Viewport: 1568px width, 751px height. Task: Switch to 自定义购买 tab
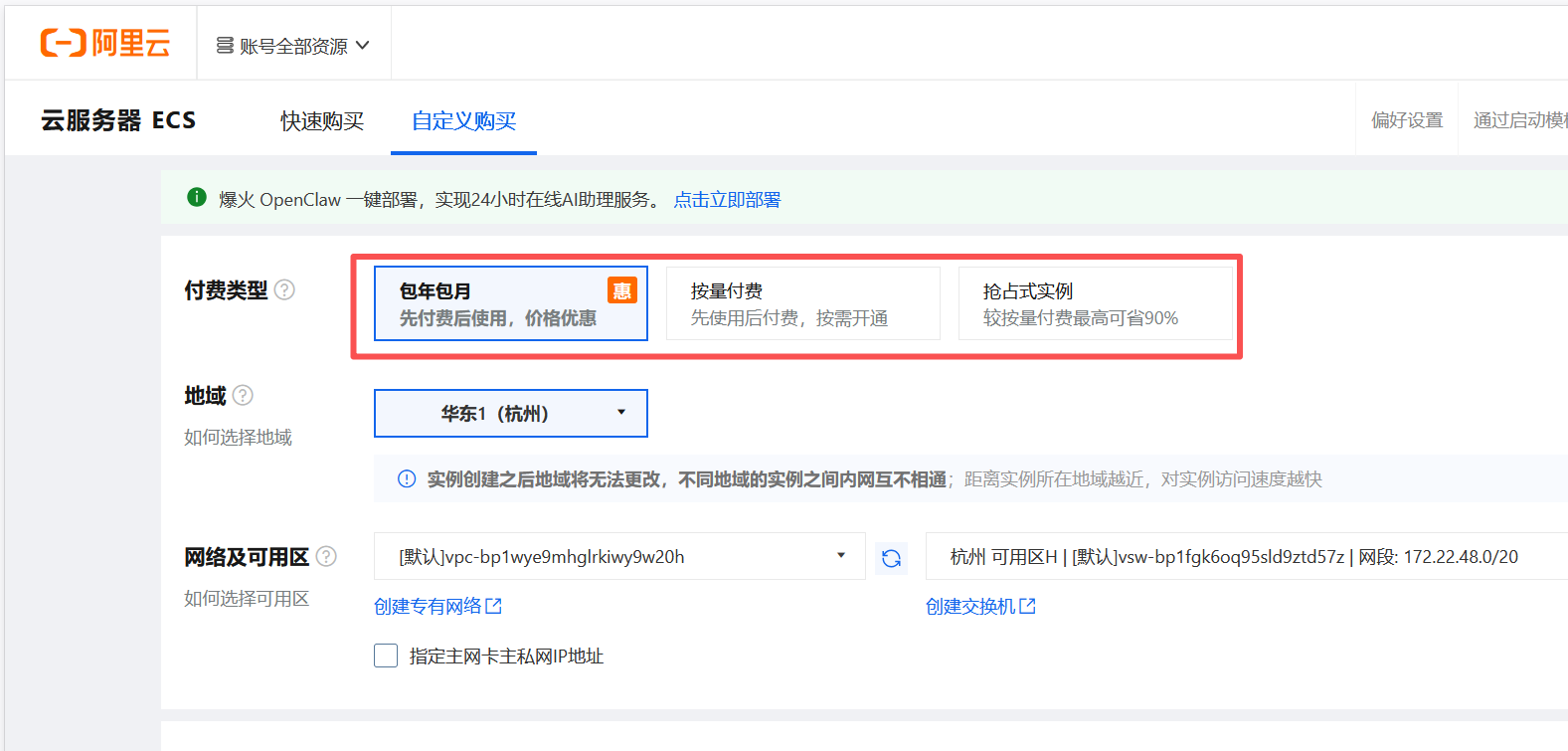point(464,120)
